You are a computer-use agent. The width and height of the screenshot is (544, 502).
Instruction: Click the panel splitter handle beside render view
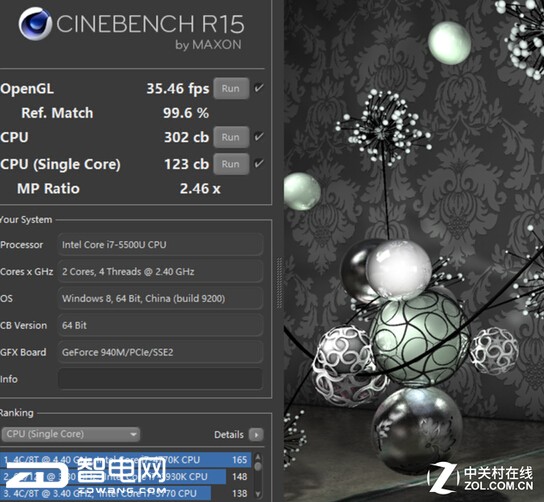coord(279,283)
